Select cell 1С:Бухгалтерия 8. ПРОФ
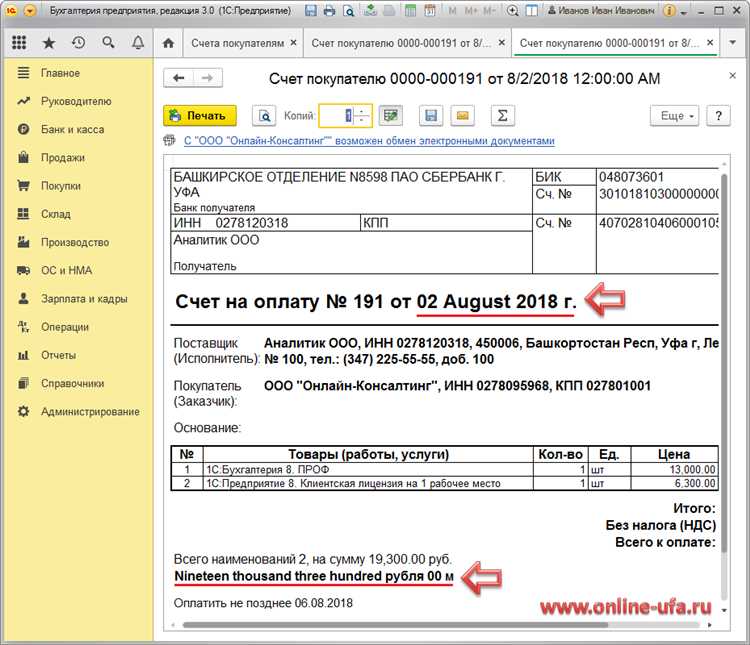The image size is (750, 645). click(x=368, y=470)
